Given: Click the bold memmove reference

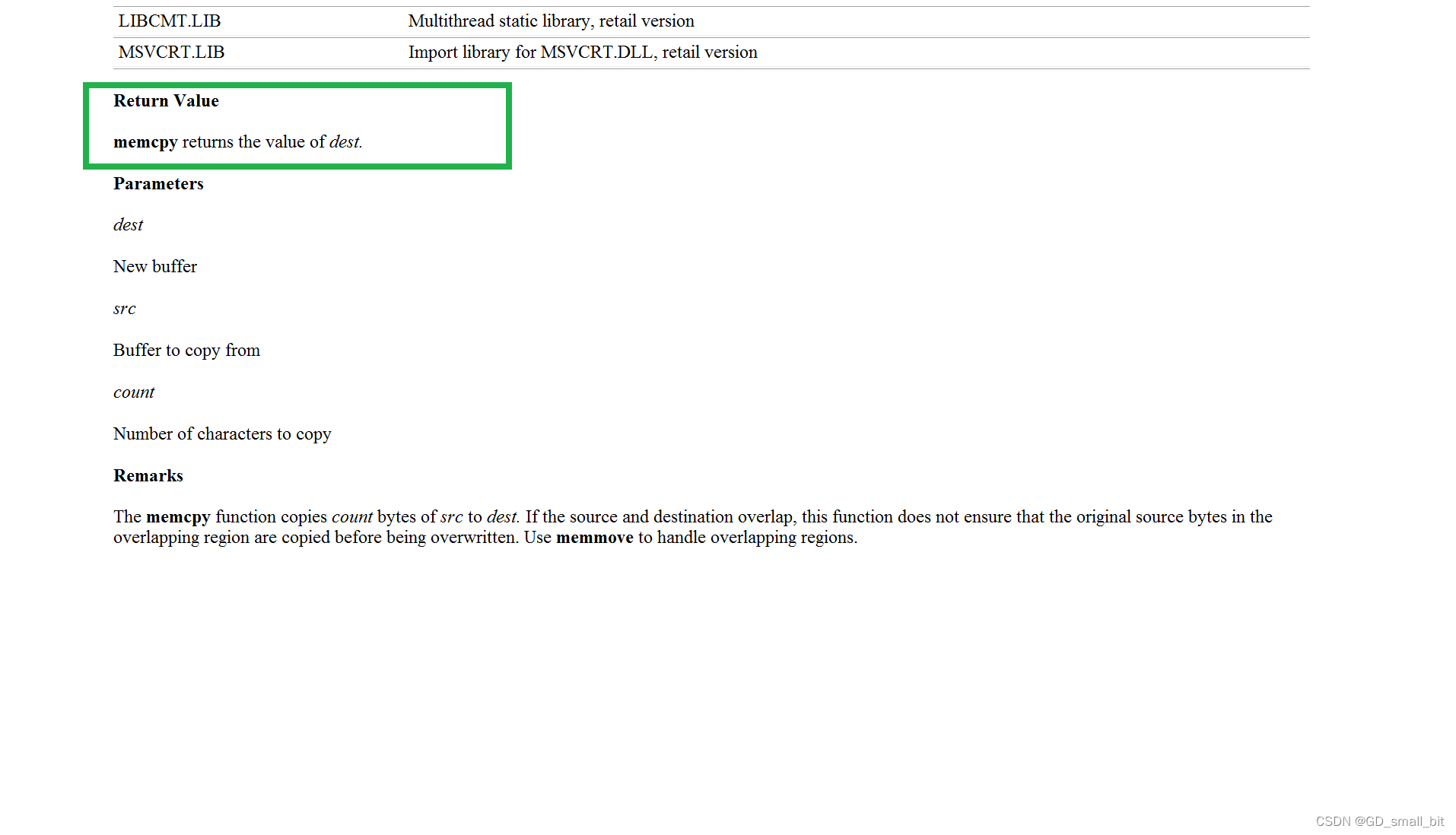Looking at the screenshot, I should pyautogui.click(x=595, y=537).
